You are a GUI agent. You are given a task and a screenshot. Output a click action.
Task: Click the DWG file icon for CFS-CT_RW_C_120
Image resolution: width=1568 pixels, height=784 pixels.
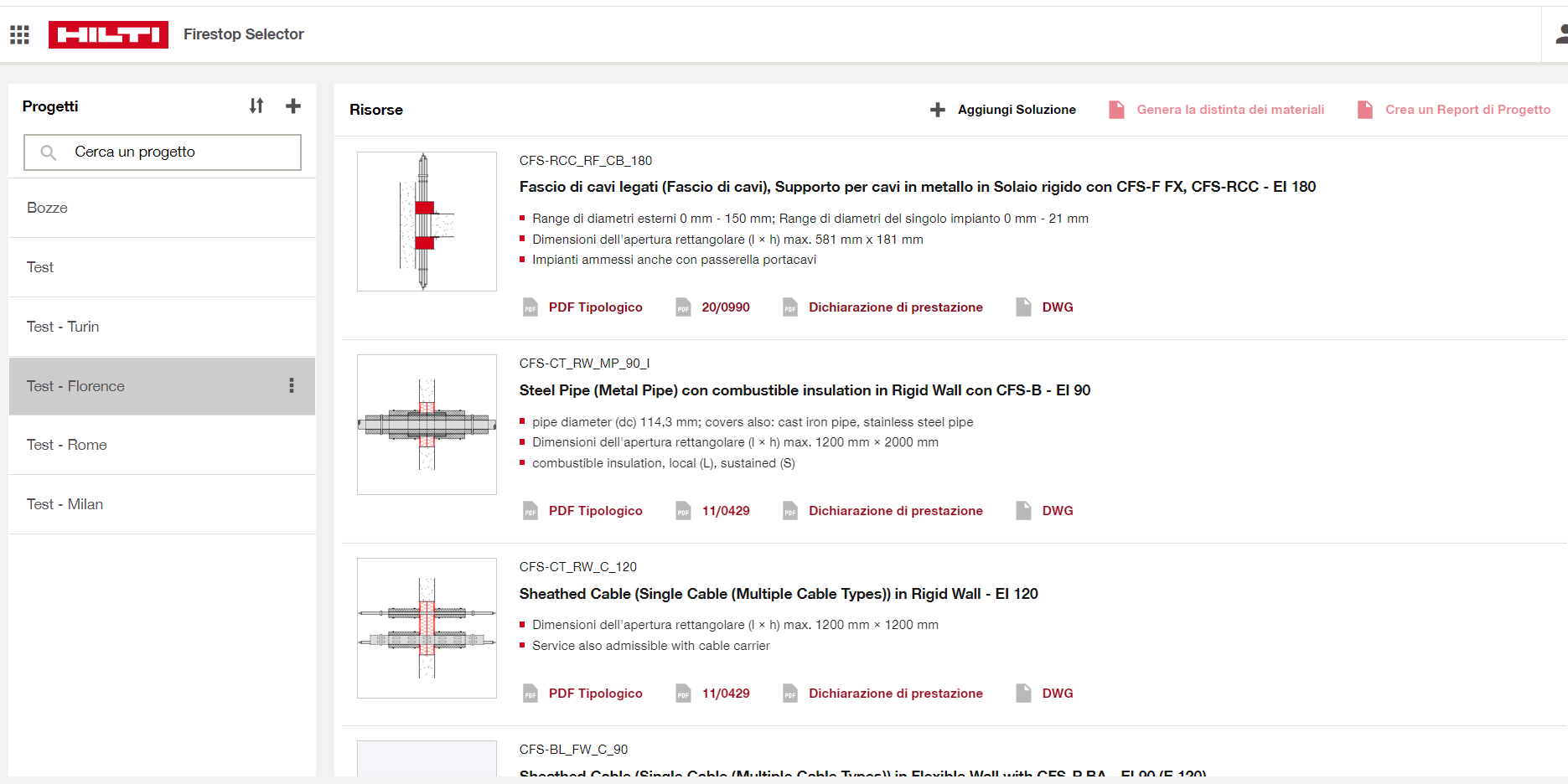click(x=1023, y=694)
